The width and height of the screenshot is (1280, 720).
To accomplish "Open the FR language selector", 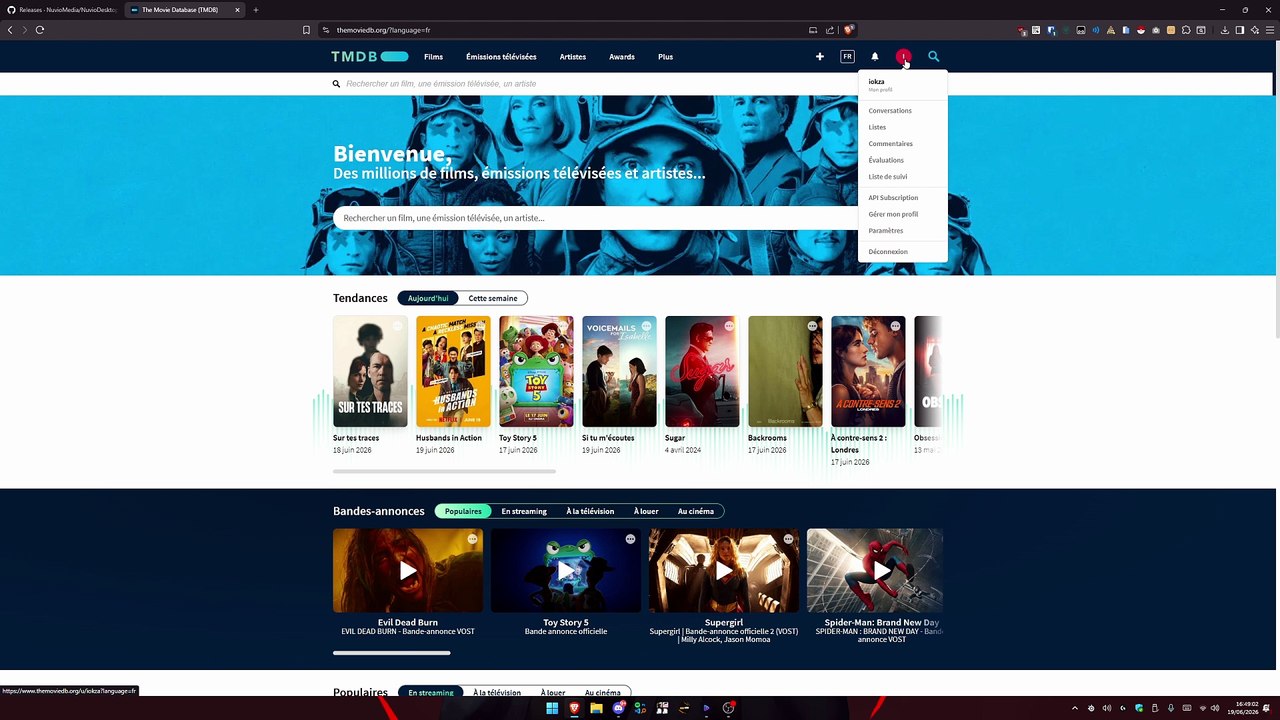I will pos(848,57).
